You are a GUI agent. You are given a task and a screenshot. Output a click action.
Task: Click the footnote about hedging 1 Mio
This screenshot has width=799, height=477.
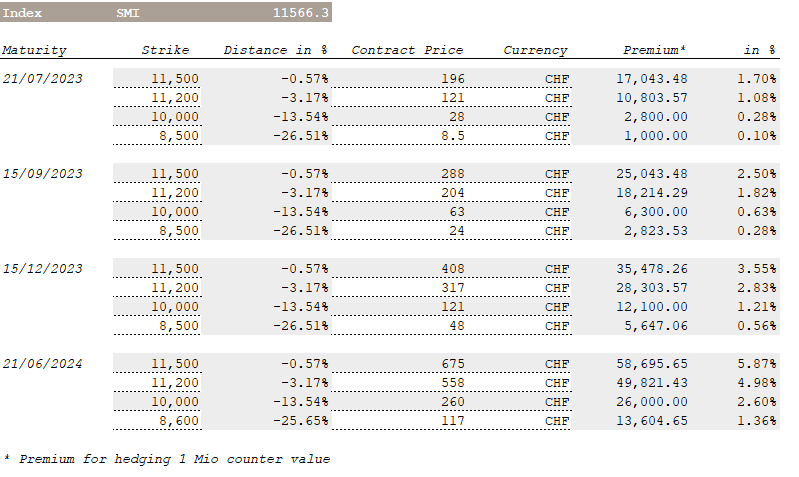point(167,459)
